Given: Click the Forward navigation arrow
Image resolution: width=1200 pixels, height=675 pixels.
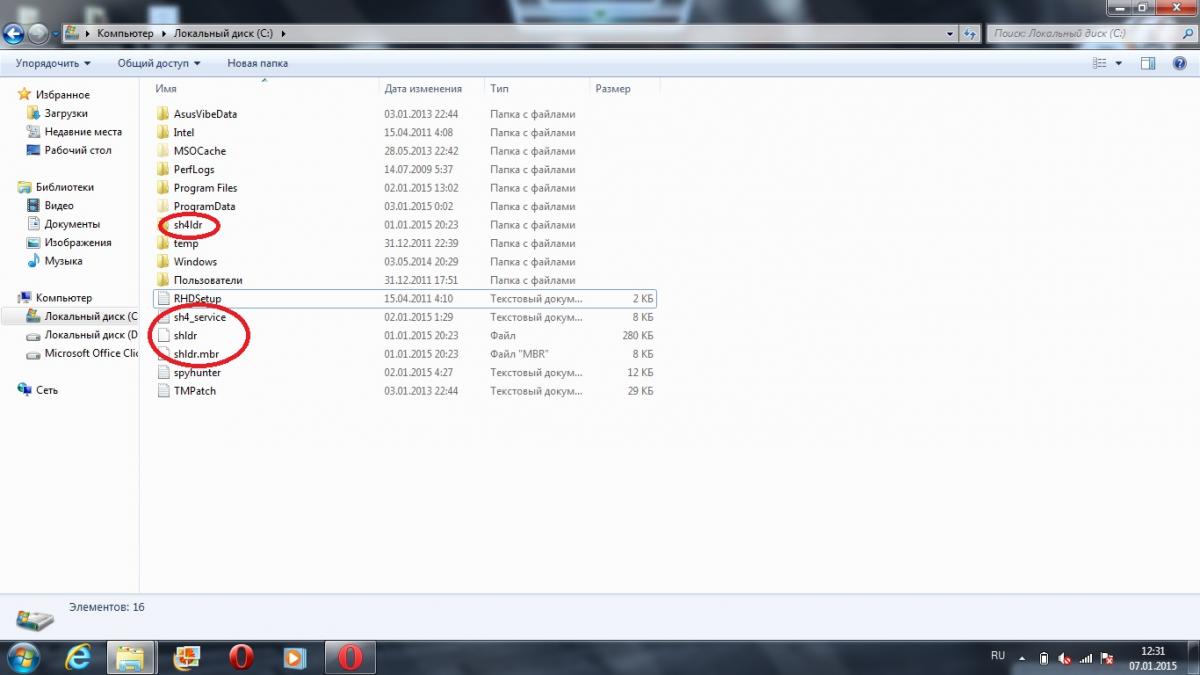Looking at the screenshot, I should (39, 33).
